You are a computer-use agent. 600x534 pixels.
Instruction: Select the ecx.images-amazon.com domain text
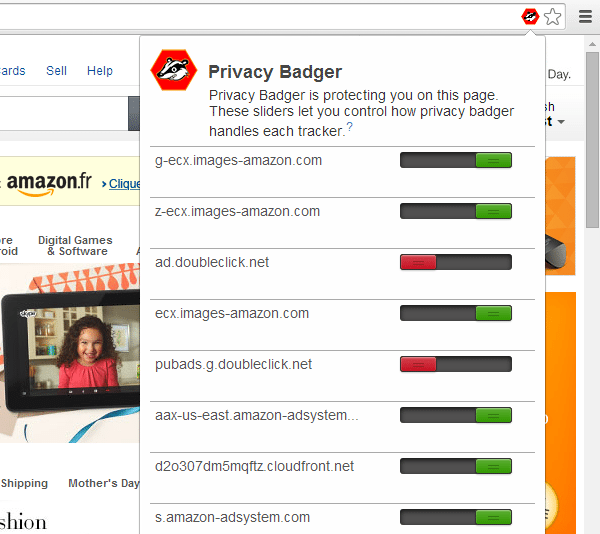(232, 314)
